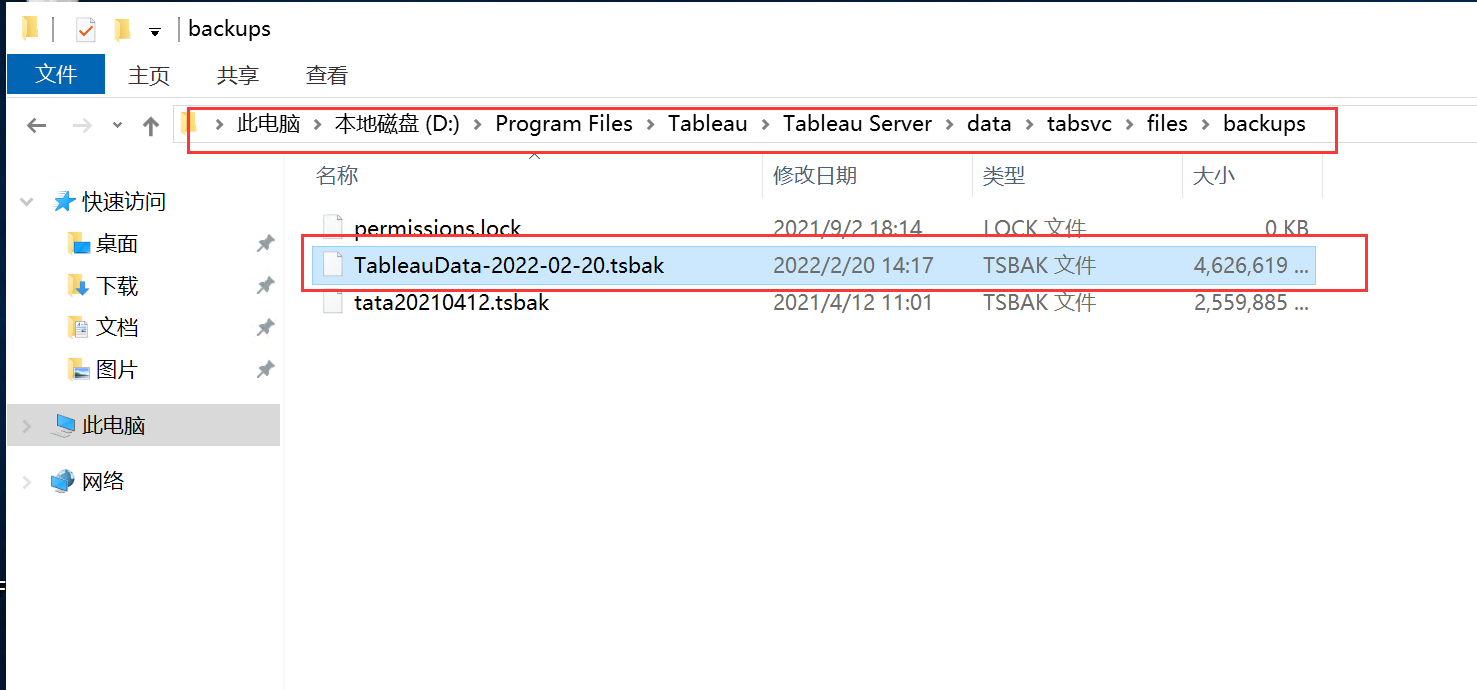Viewport: 1477px width, 690px height.
Task: Expand chevron after Tableau Server breadcrumb
Action: (x=950, y=125)
